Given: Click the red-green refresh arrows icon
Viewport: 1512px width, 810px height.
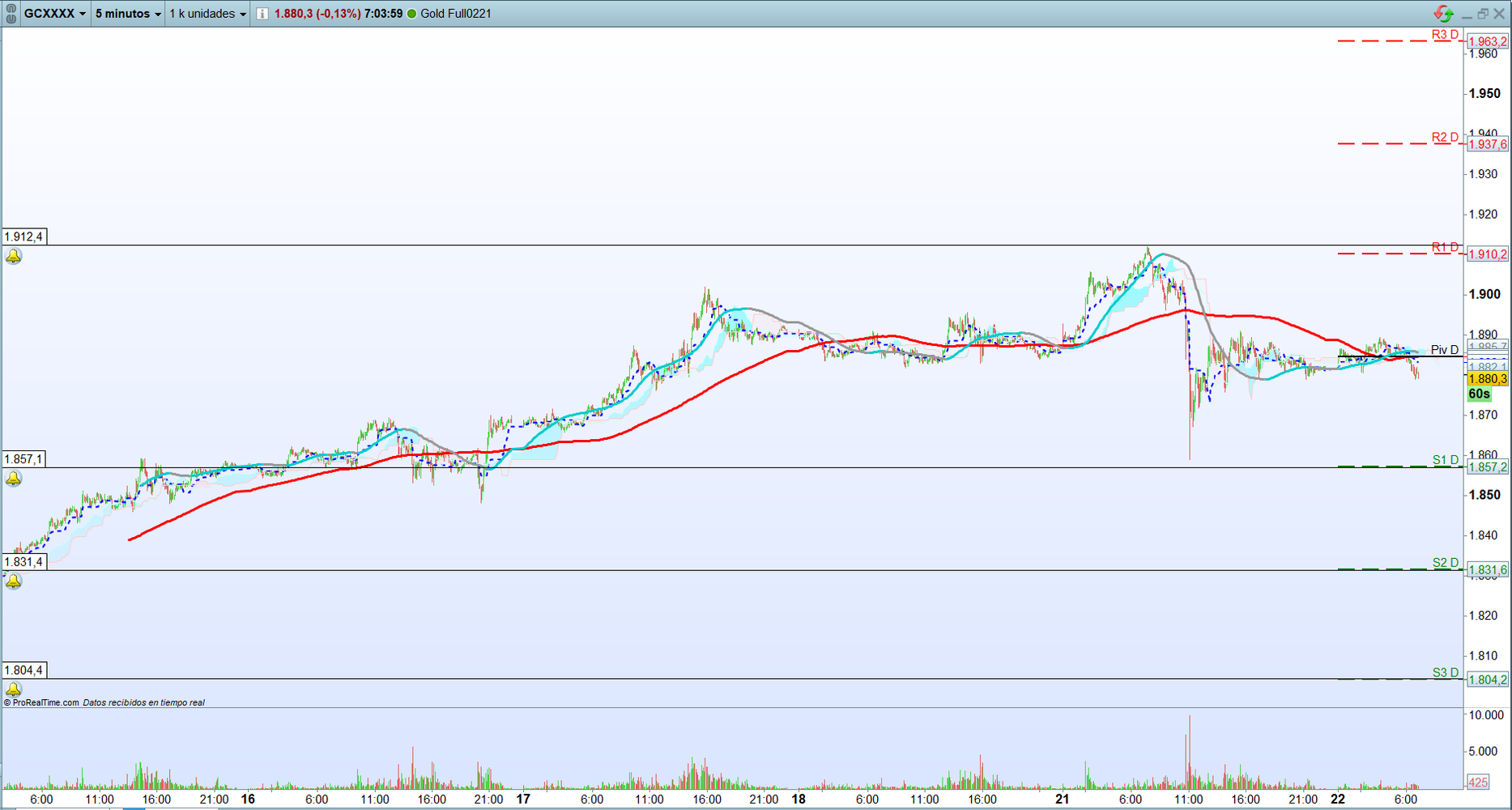Looking at the screenshot, I should pos(1443,13).
